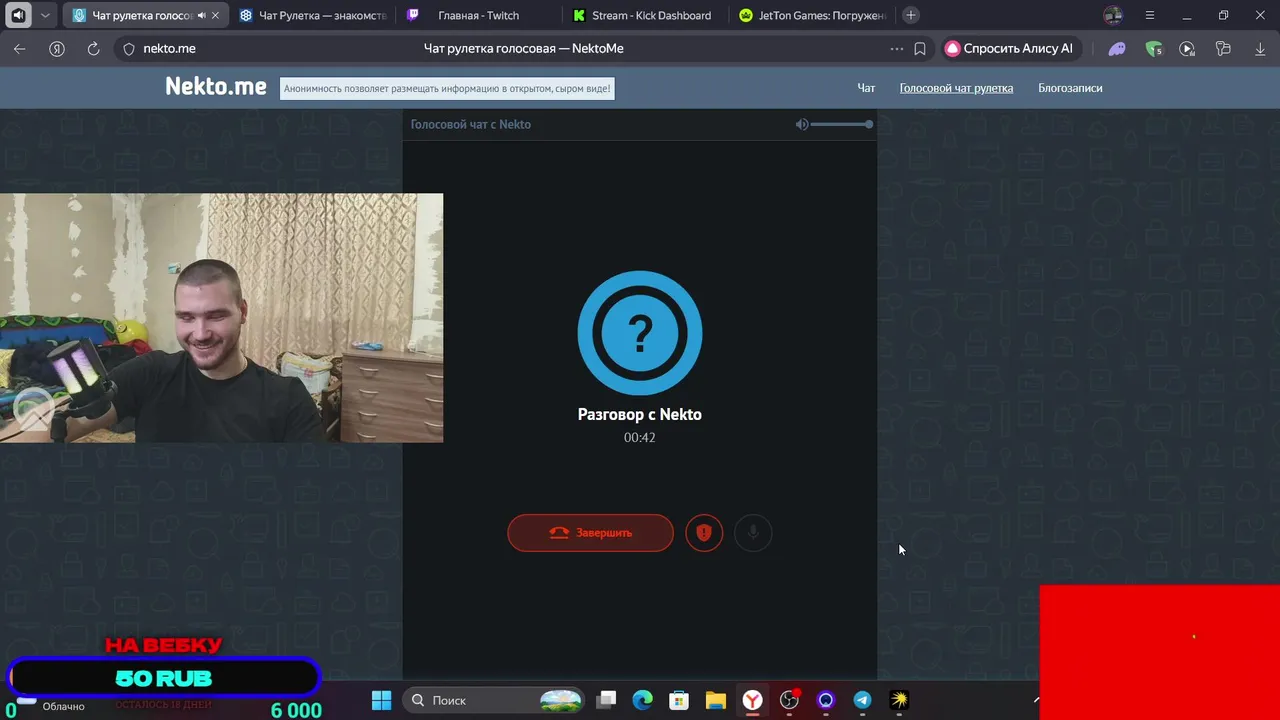The image size is (1280, 720).
Task: Open the video player toolbar icon
Action: click(1187, 48)
